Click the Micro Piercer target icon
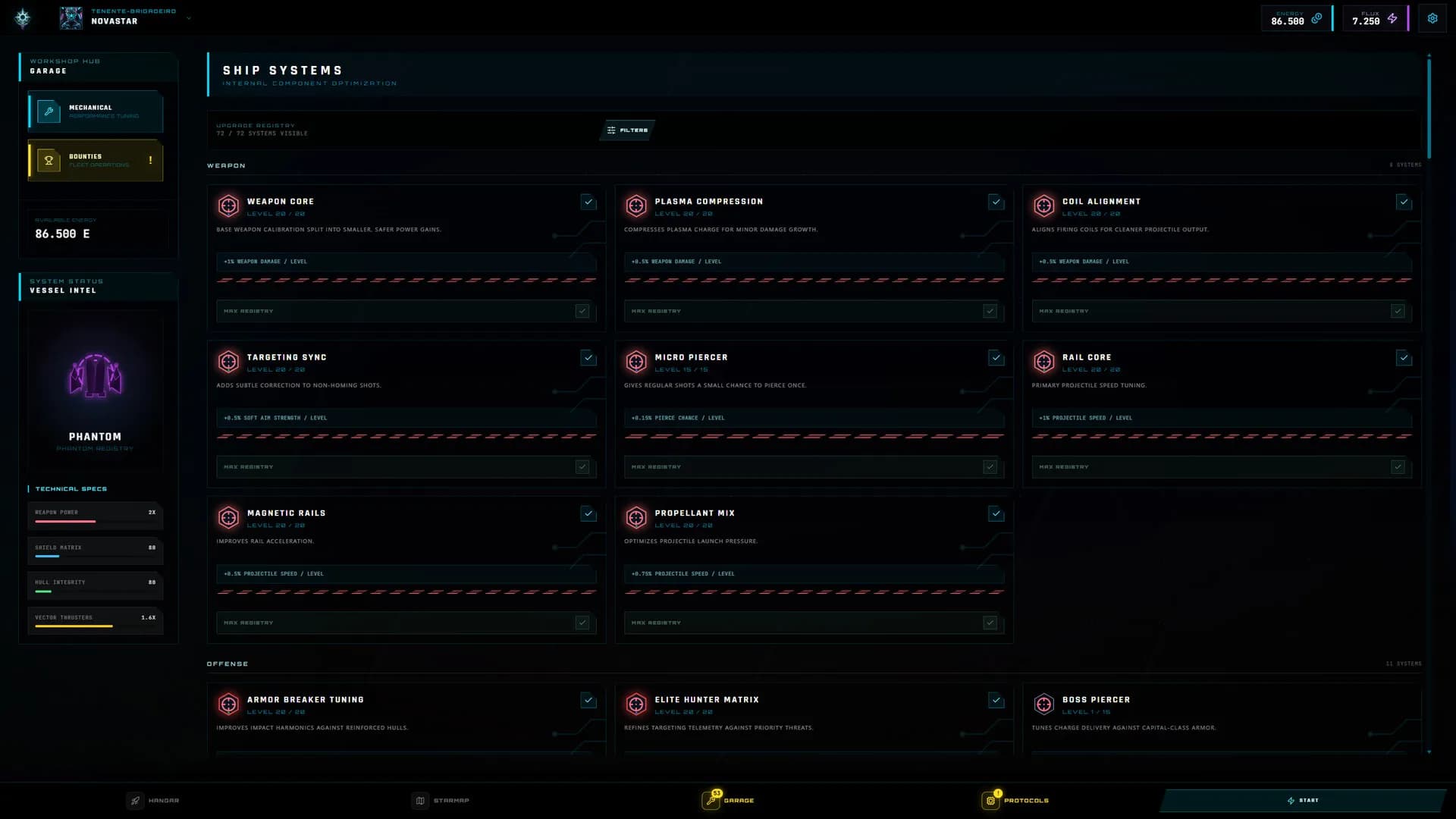The height and width of the screenshot is (819, 1456). coord(636,362)
